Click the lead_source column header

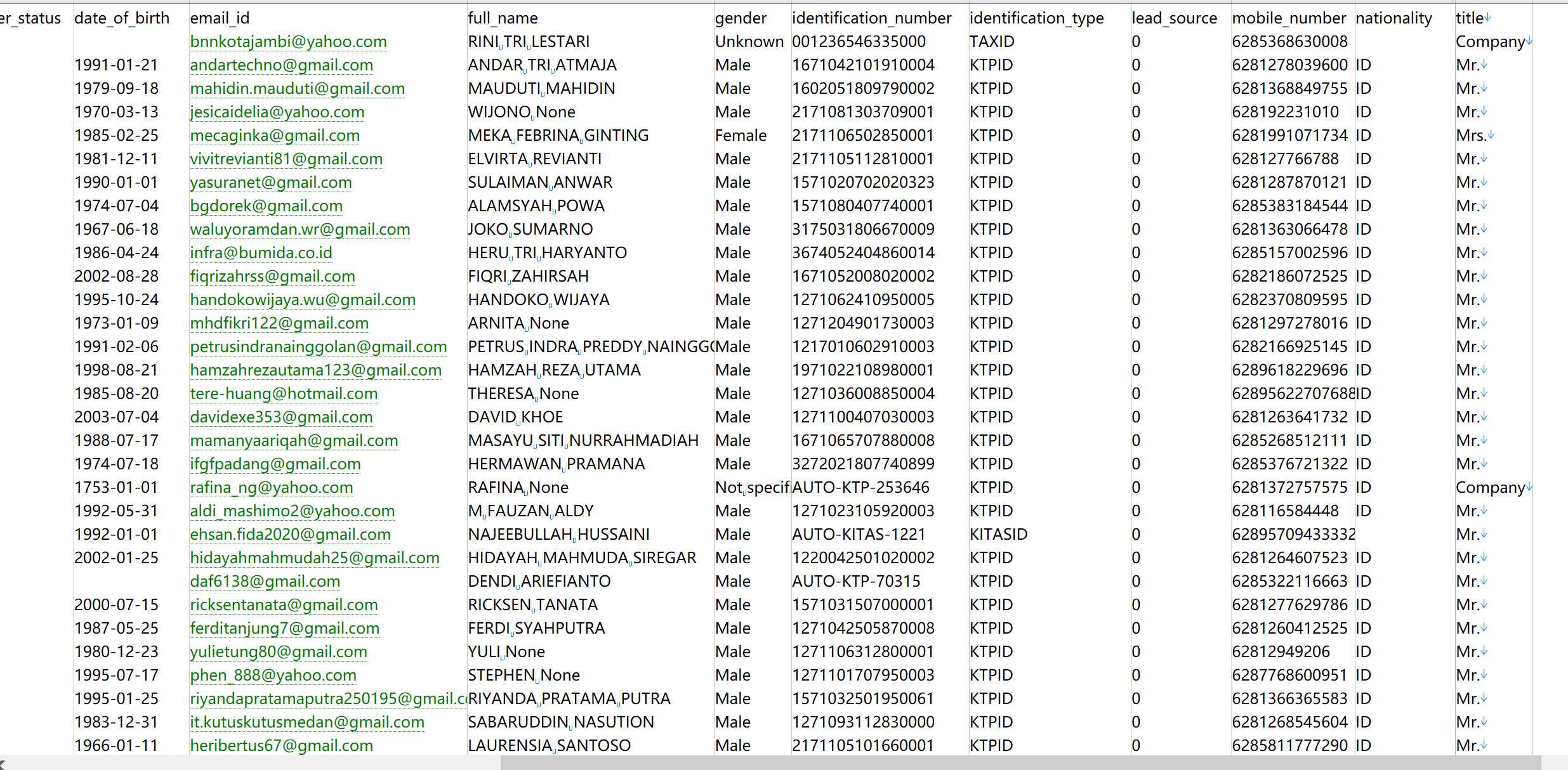[1174, 18]
